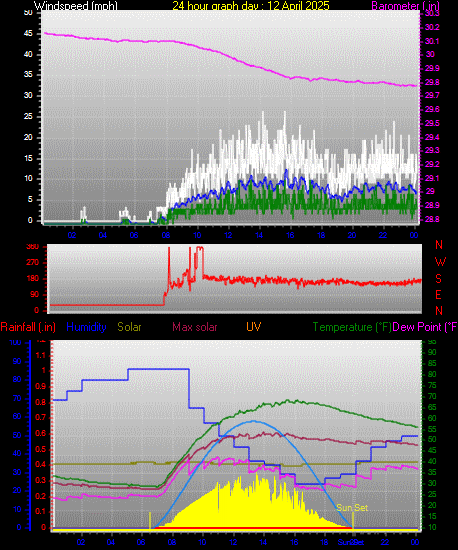The width and height of the screenshot is (458, 550).
Task: Click the red rainfall axis value "0.3"
Action: click(41, 480)
